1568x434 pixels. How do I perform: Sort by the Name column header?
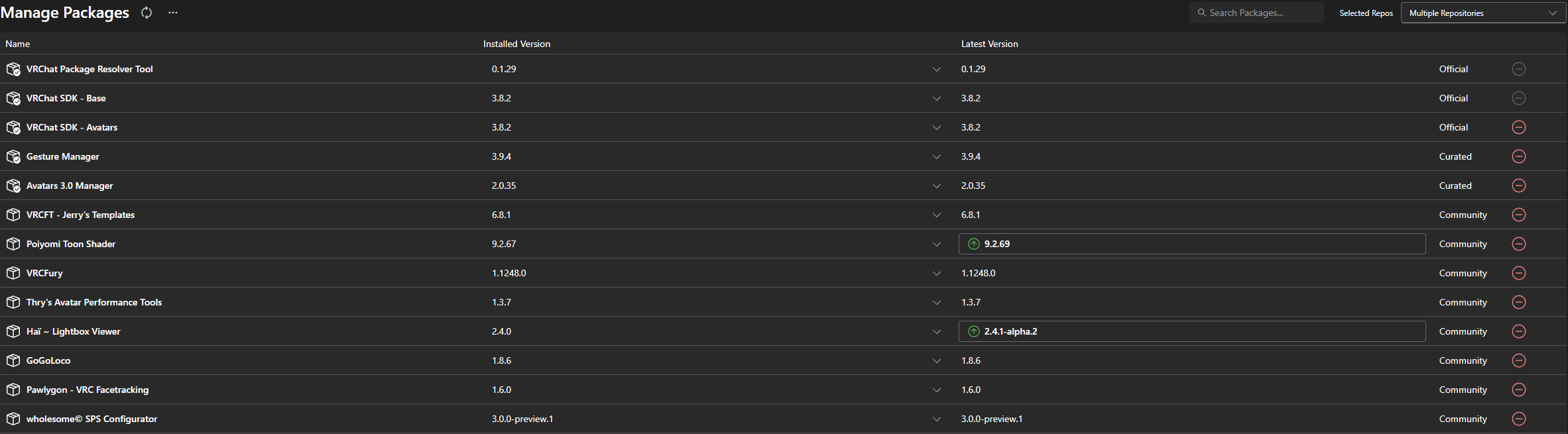coord(18,44)
